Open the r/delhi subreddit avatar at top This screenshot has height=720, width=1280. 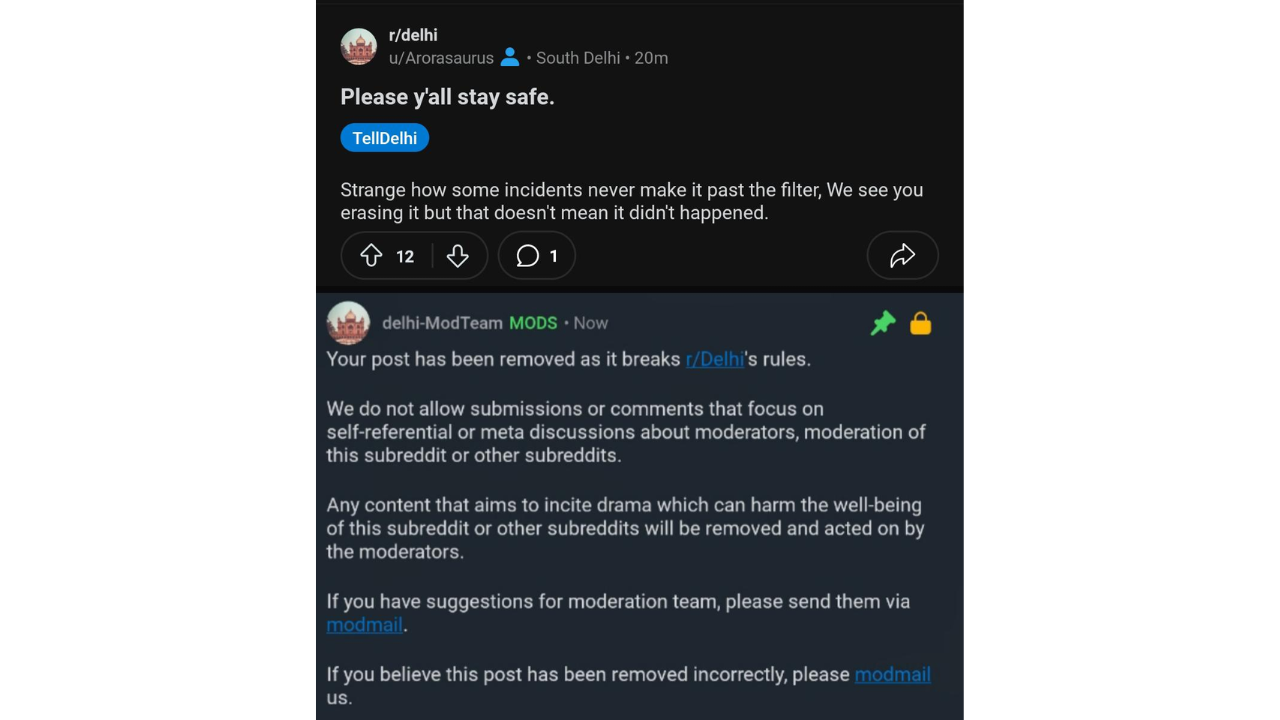(359, 47)
